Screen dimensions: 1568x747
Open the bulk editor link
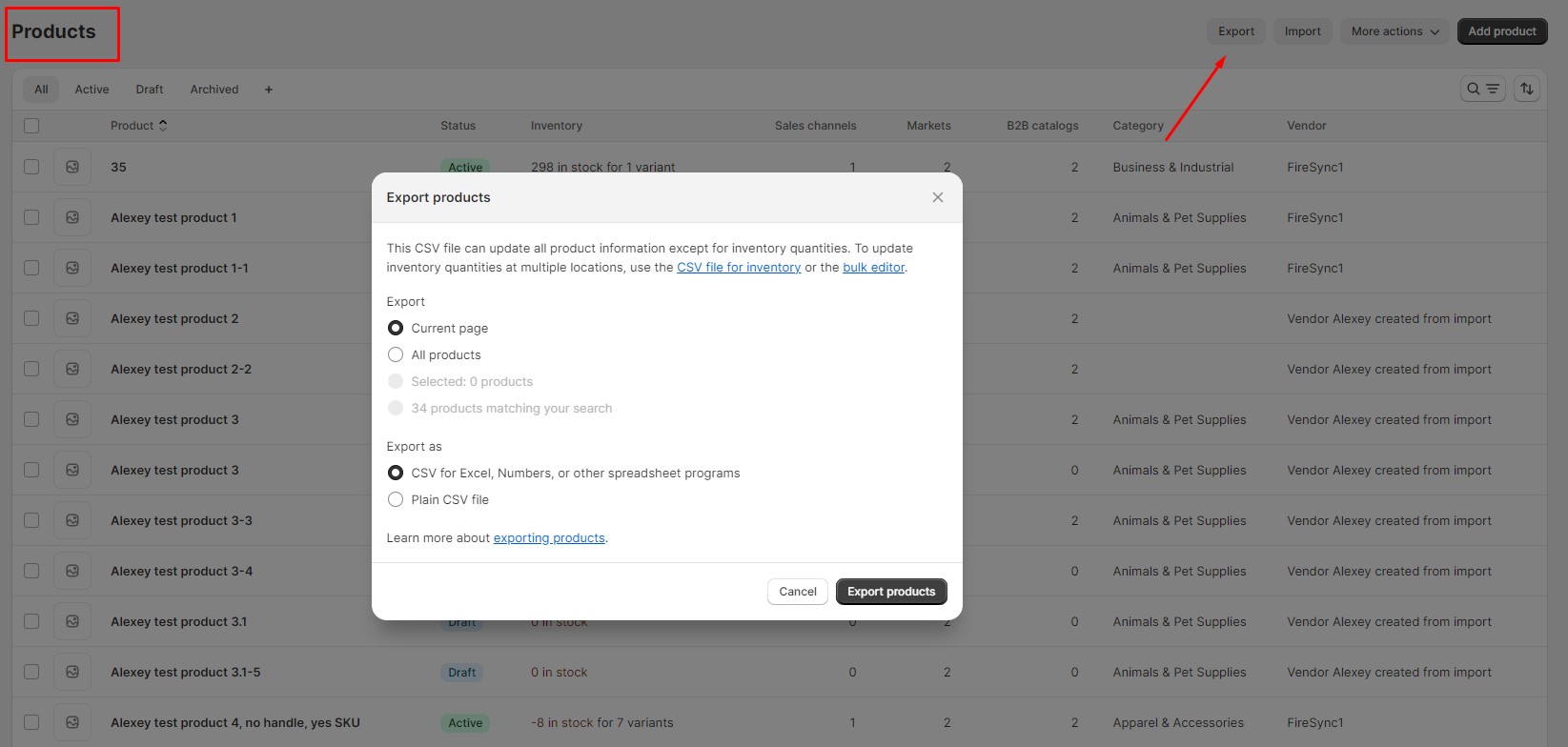[873, 268]
